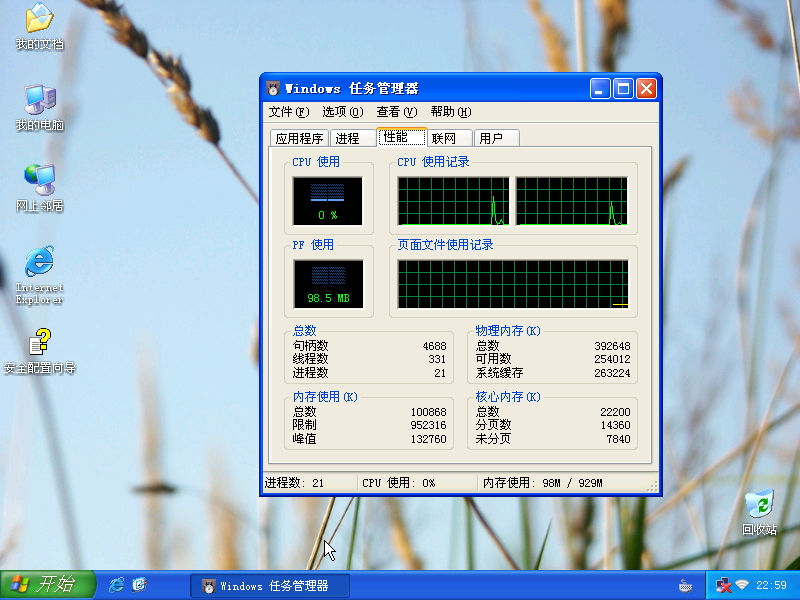Click the 物理内存 总数 value 392648
This screenshot has height=600, width=800.
[x=612, y=346]
